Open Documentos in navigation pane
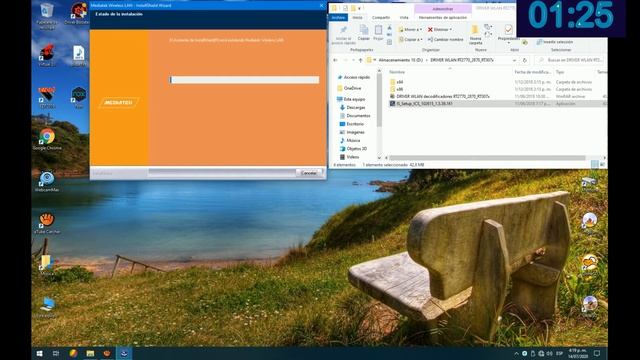The image size is (640, 360). point(358,116)
